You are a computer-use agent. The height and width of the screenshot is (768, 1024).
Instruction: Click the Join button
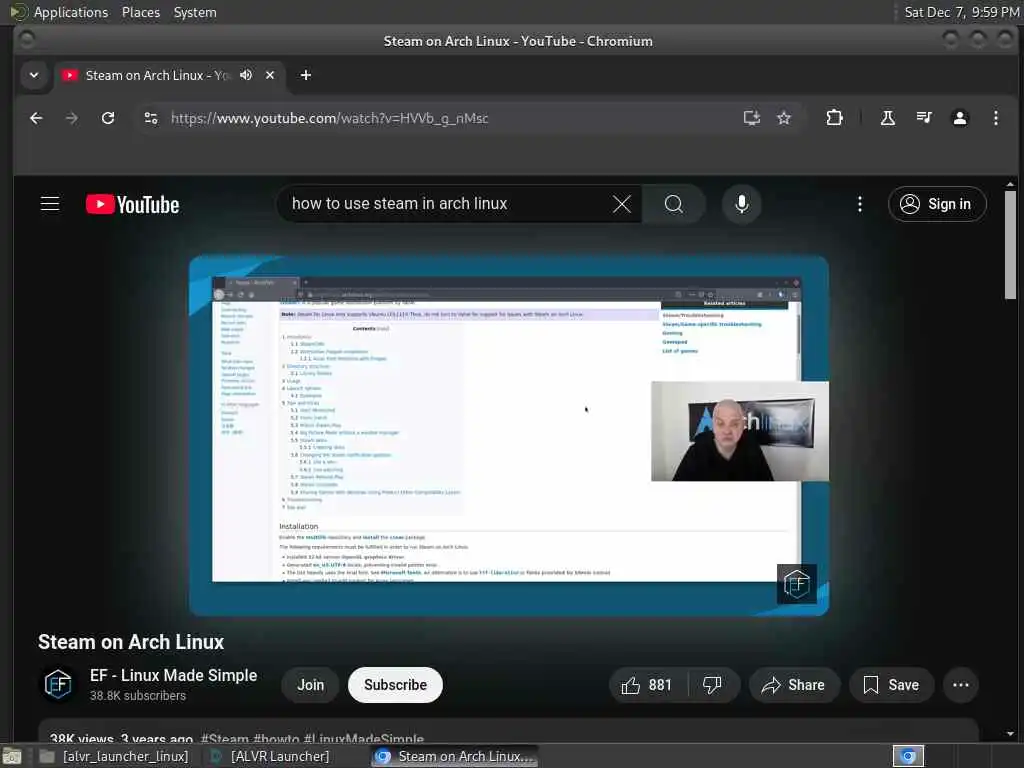tap(310, 684)
